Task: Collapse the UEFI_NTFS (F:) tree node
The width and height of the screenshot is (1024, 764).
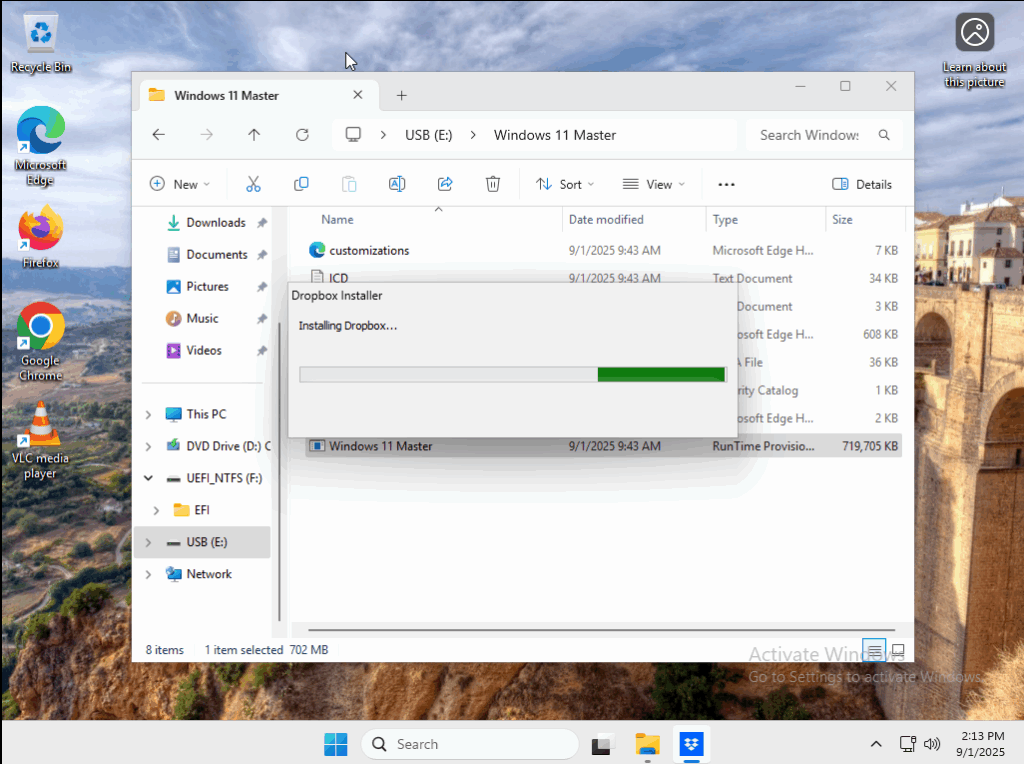Action: 149,478
